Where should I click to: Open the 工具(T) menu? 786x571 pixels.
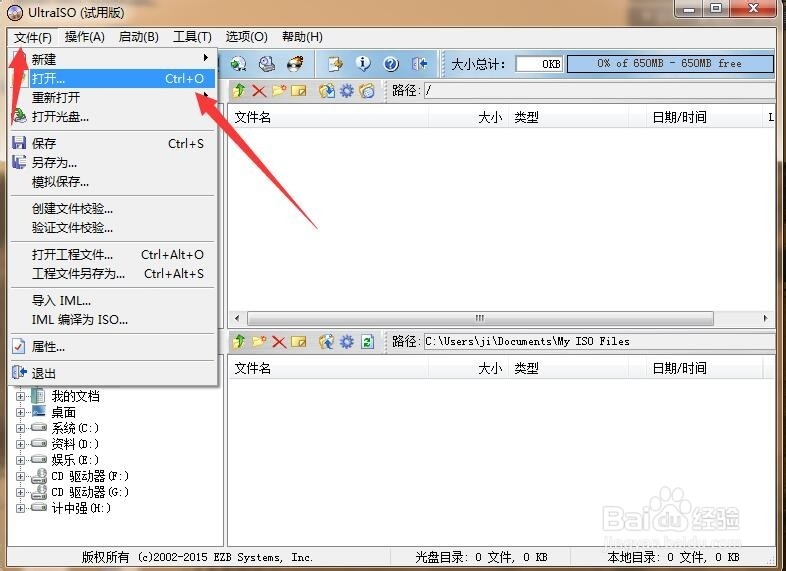pyautogui.click(x=192, y=37)
